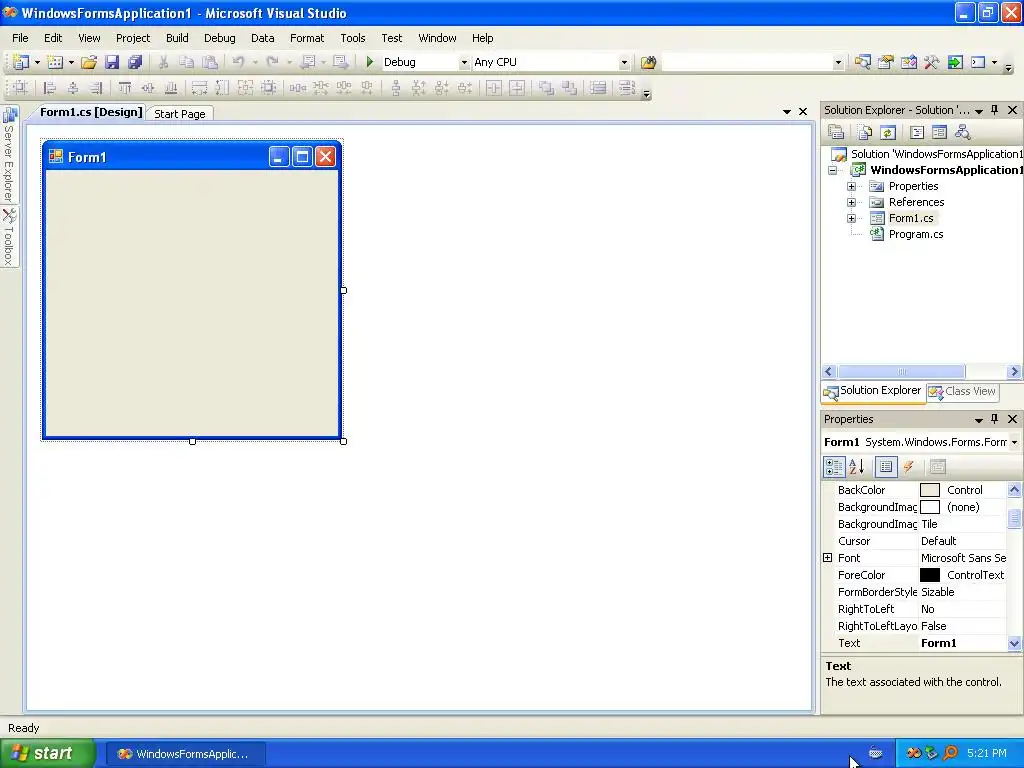Image resolution: width=1024 pixels, height=768 pixels.
Task: Save Form1.cs with the floppy disk icon
Action: pos(112,62)
